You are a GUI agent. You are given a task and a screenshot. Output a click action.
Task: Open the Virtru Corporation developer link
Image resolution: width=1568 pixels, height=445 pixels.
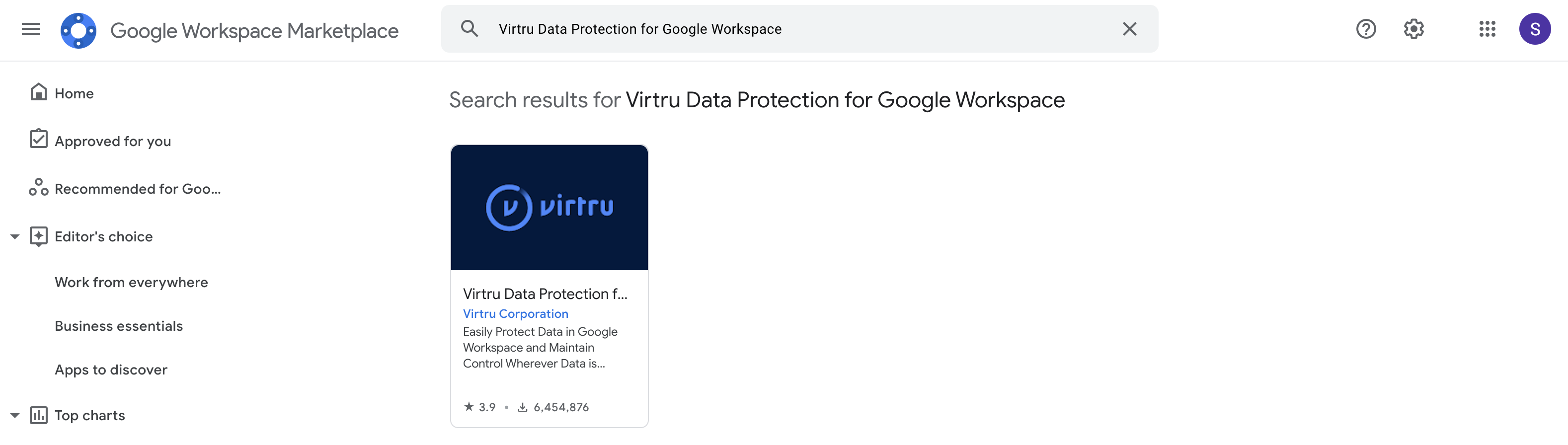(x=515, y=313)
